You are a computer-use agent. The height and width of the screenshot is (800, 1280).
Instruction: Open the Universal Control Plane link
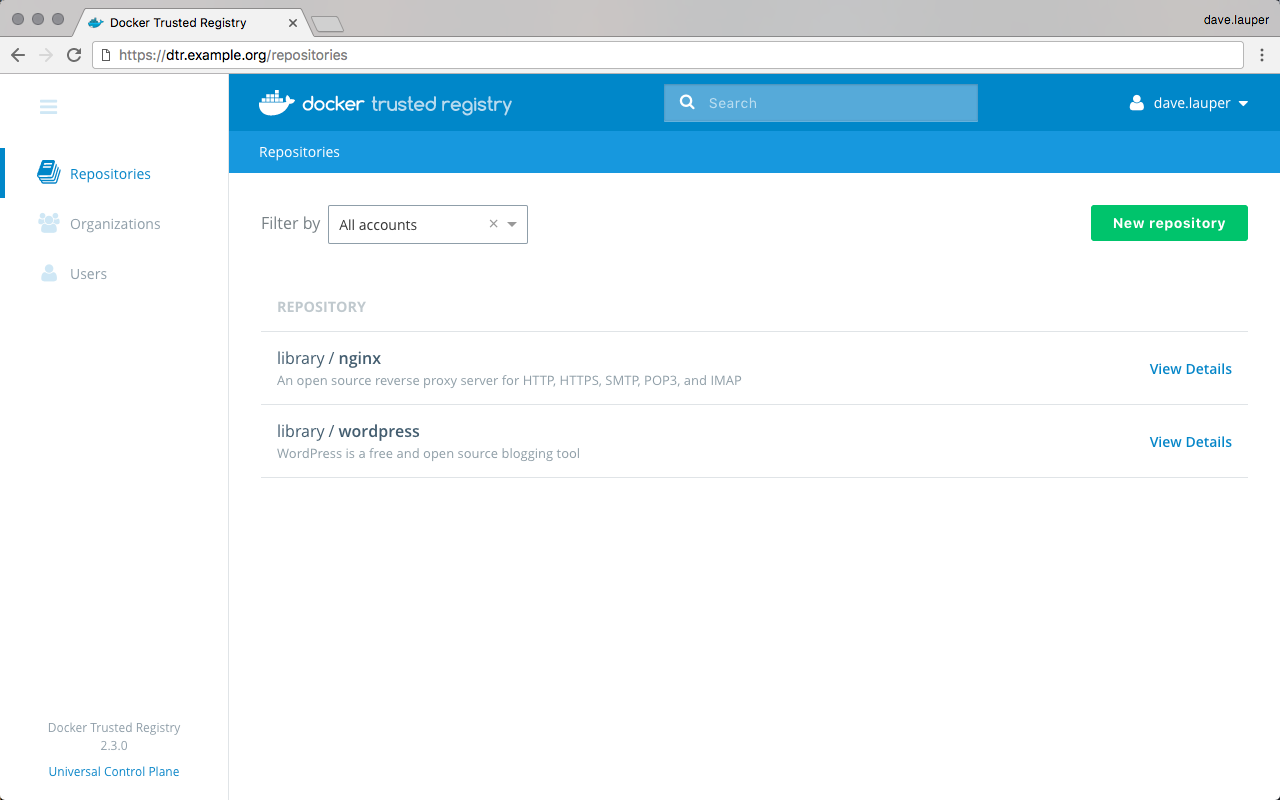click(114, 771)
